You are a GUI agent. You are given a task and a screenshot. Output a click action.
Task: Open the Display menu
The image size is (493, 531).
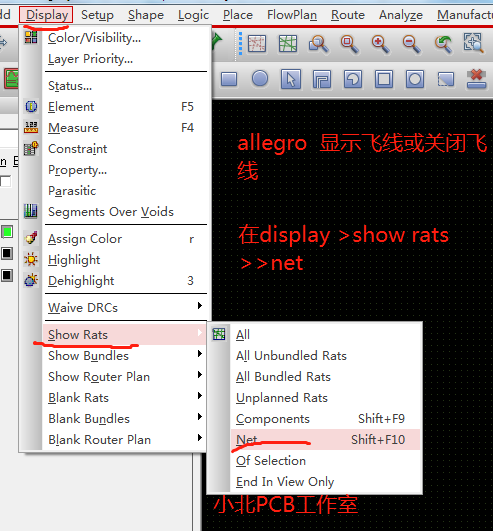pyautogui.click(x=46, y=15)
